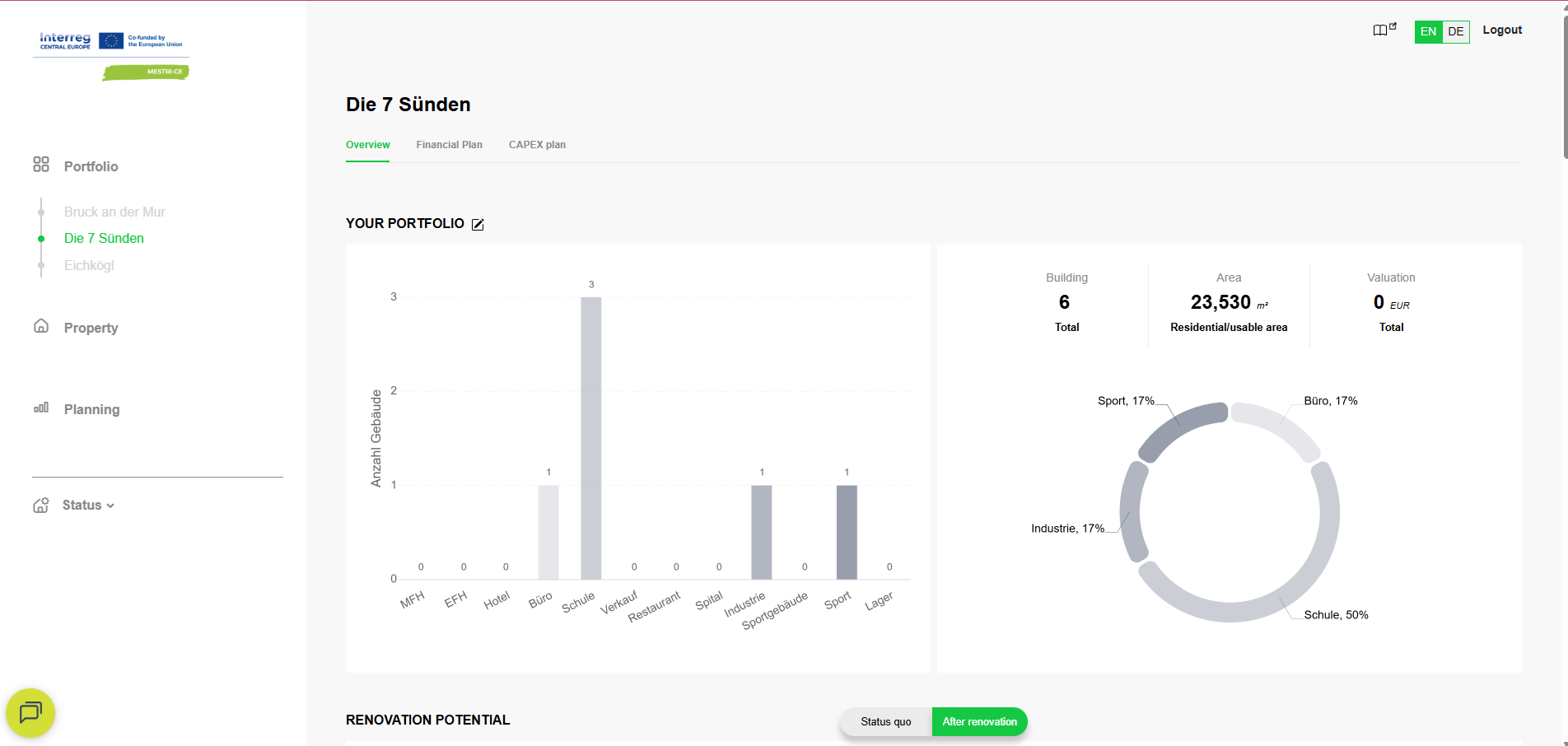
Task: Edit Your Portfolio via pencil icon
Action: (478, 224)
